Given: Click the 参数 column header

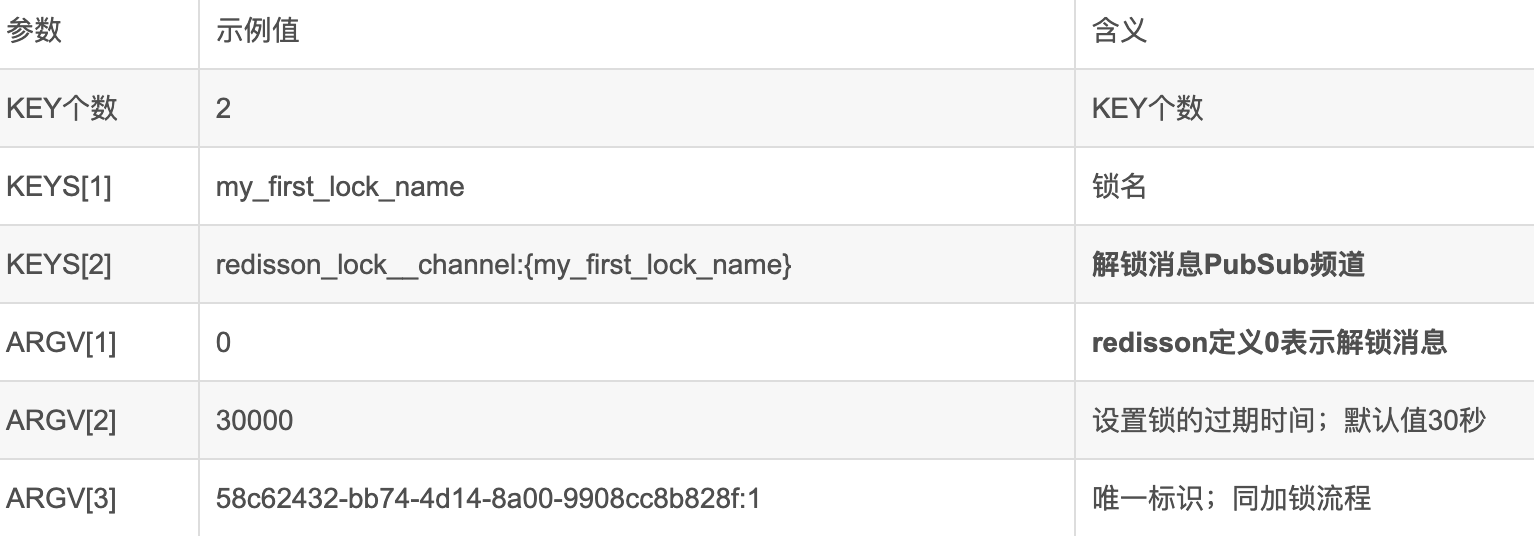Looking at the screenshot, I should (34, 31).
